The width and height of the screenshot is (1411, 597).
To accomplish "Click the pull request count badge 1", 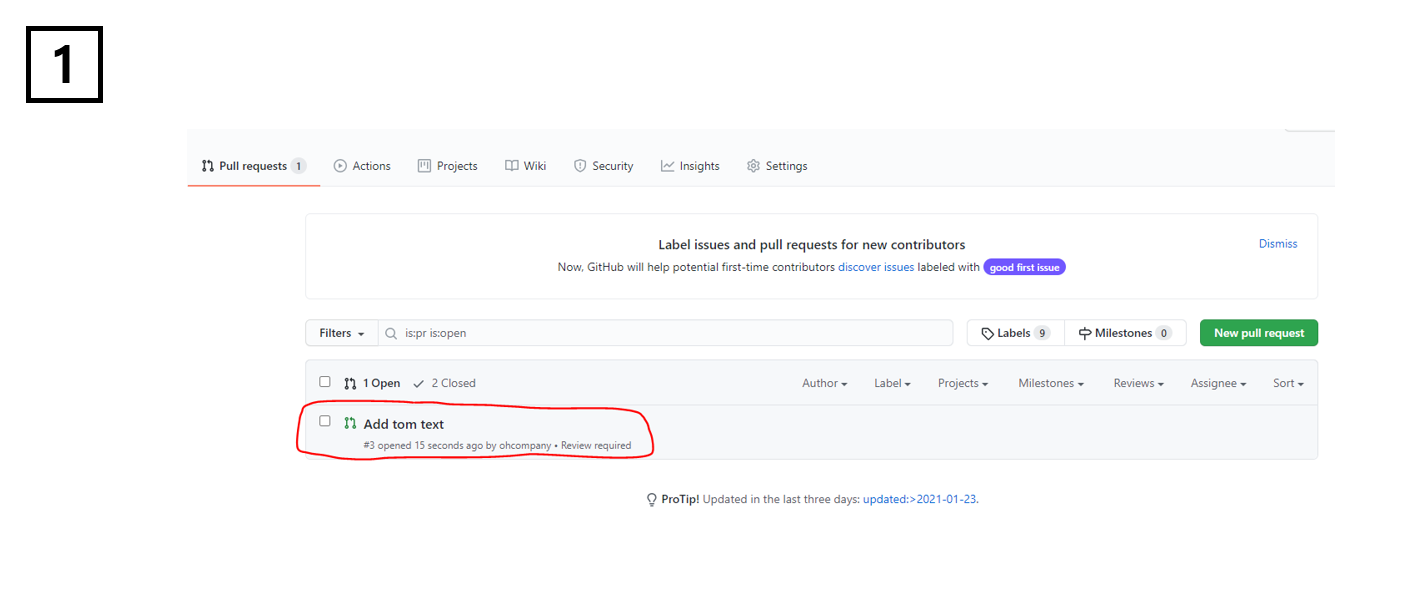I will (299, 166).
